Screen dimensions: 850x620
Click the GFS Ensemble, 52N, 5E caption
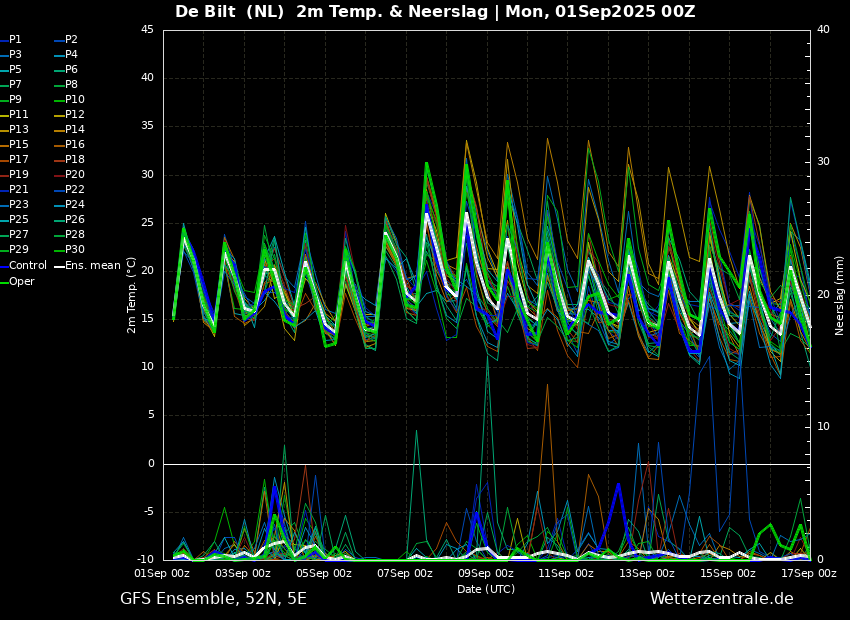point(213,599)
